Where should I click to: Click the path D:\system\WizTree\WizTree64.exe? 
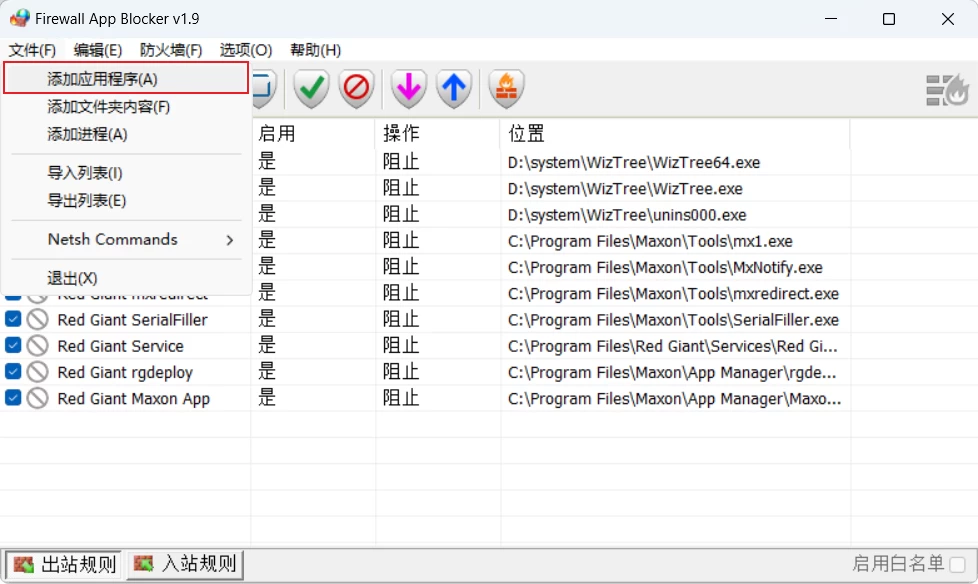pyautogui.click(x=634, y=163)
